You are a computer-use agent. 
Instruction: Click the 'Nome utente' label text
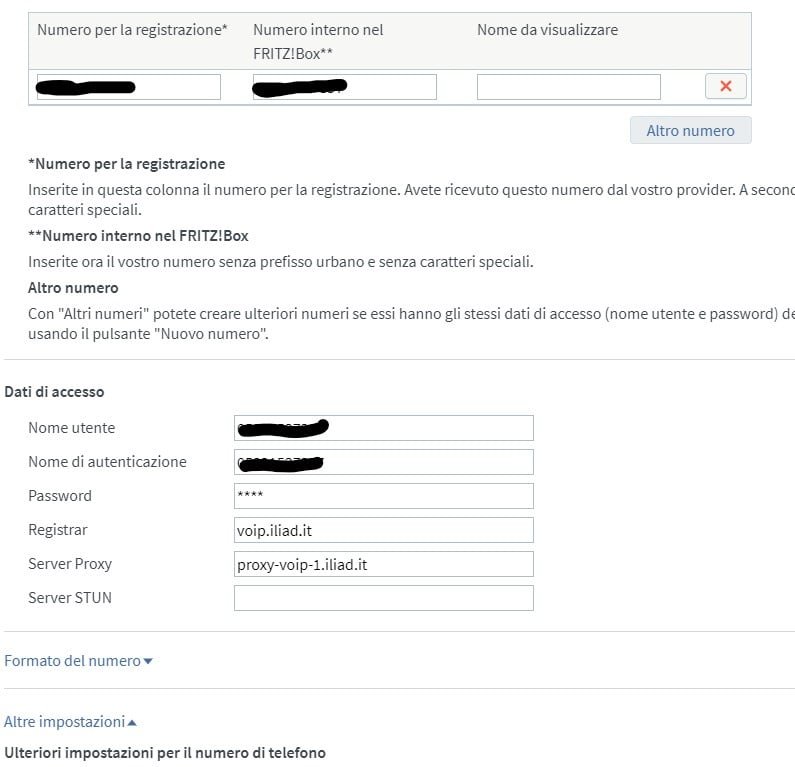point(71,428)
